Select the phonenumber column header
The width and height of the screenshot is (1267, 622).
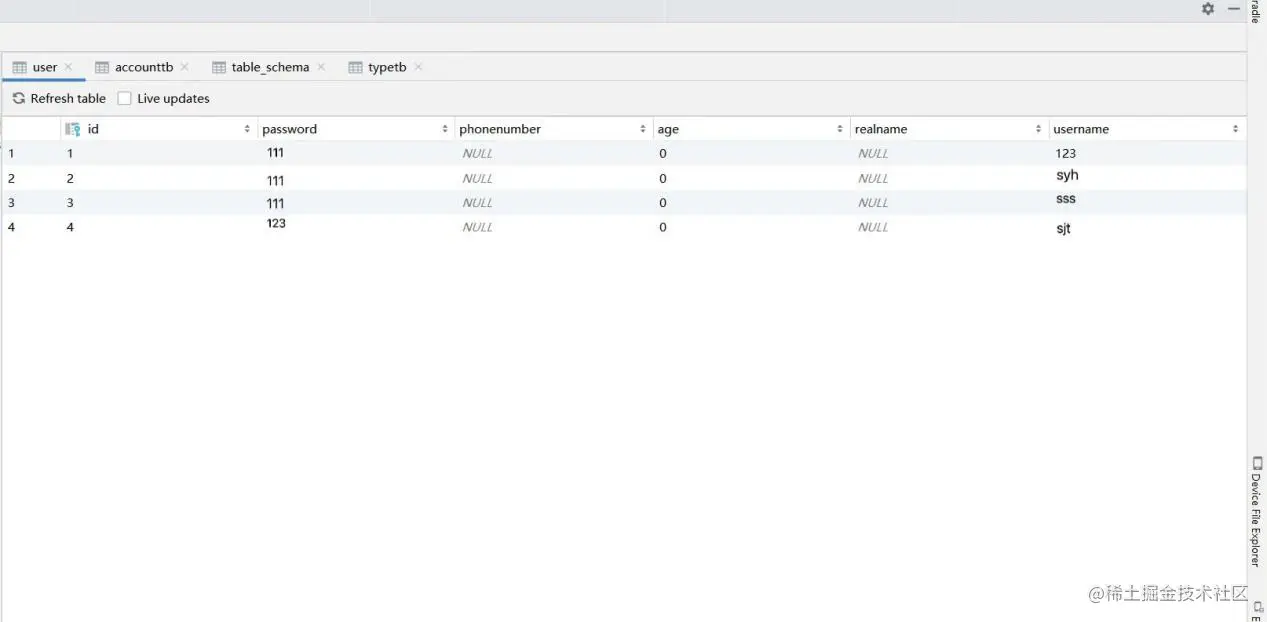[x=554, y=129]
